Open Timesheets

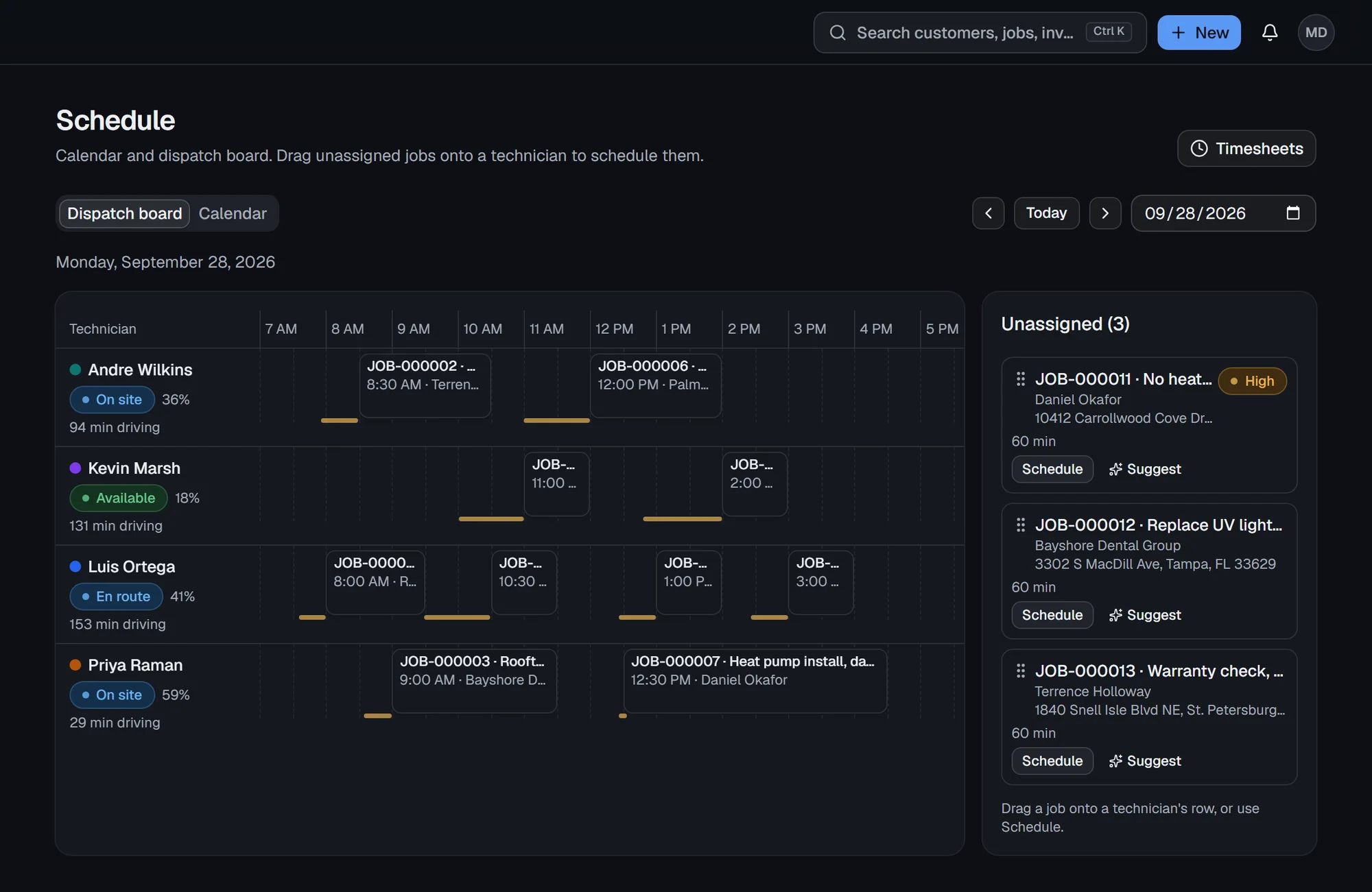1246,148
